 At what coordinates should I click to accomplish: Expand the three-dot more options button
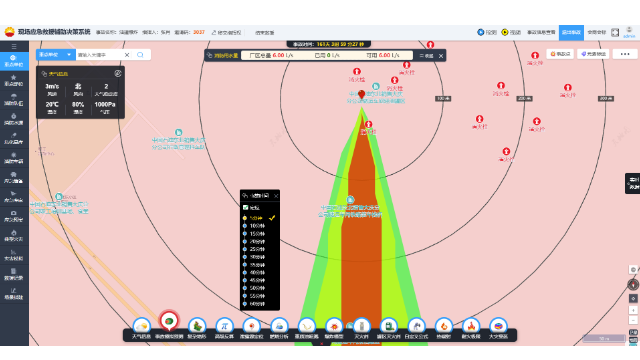[x=624, y=54]
